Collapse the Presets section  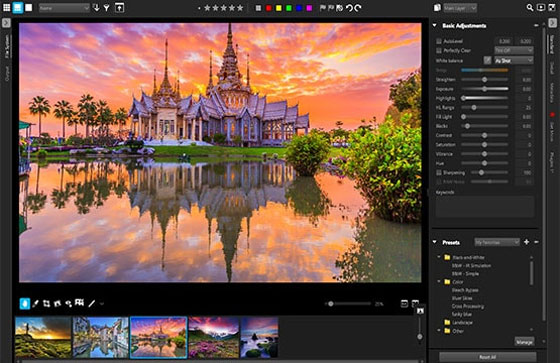(435, 242)
